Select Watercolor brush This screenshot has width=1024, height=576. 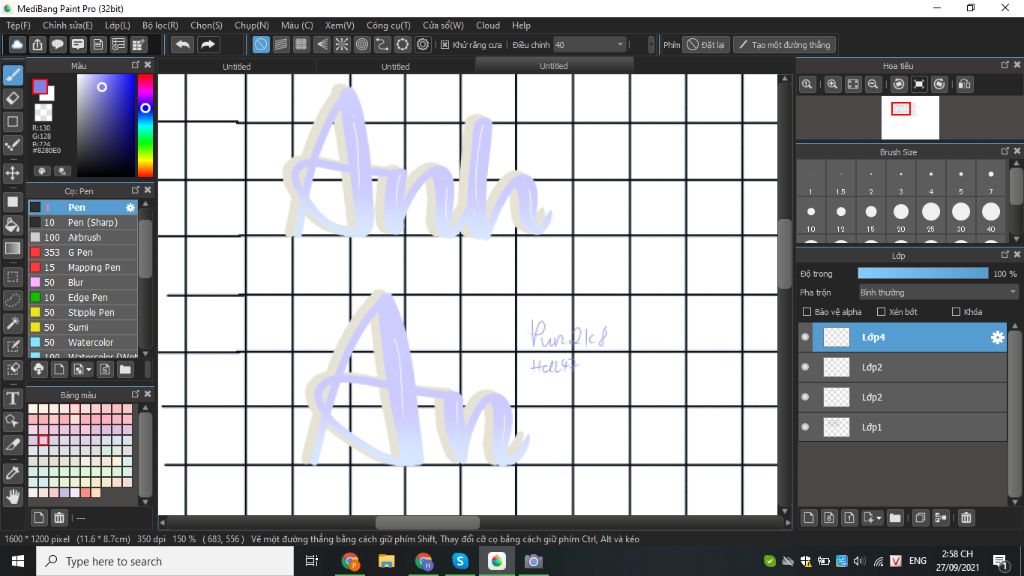click(x=83, y=343)
